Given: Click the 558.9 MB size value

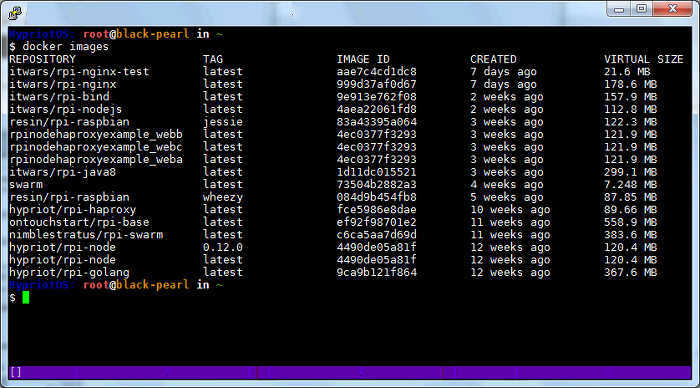Looking at the screenshot, I should tap(630, 222).
